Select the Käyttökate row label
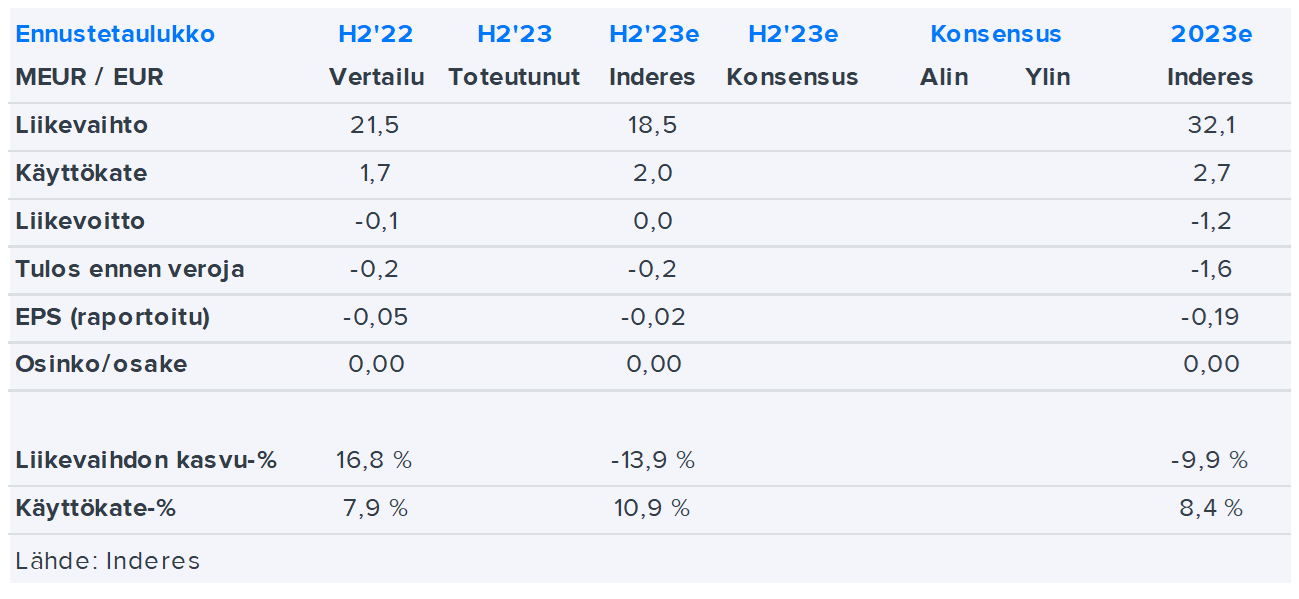This screenshot has height=599, width=1299. tap(81, 174)
